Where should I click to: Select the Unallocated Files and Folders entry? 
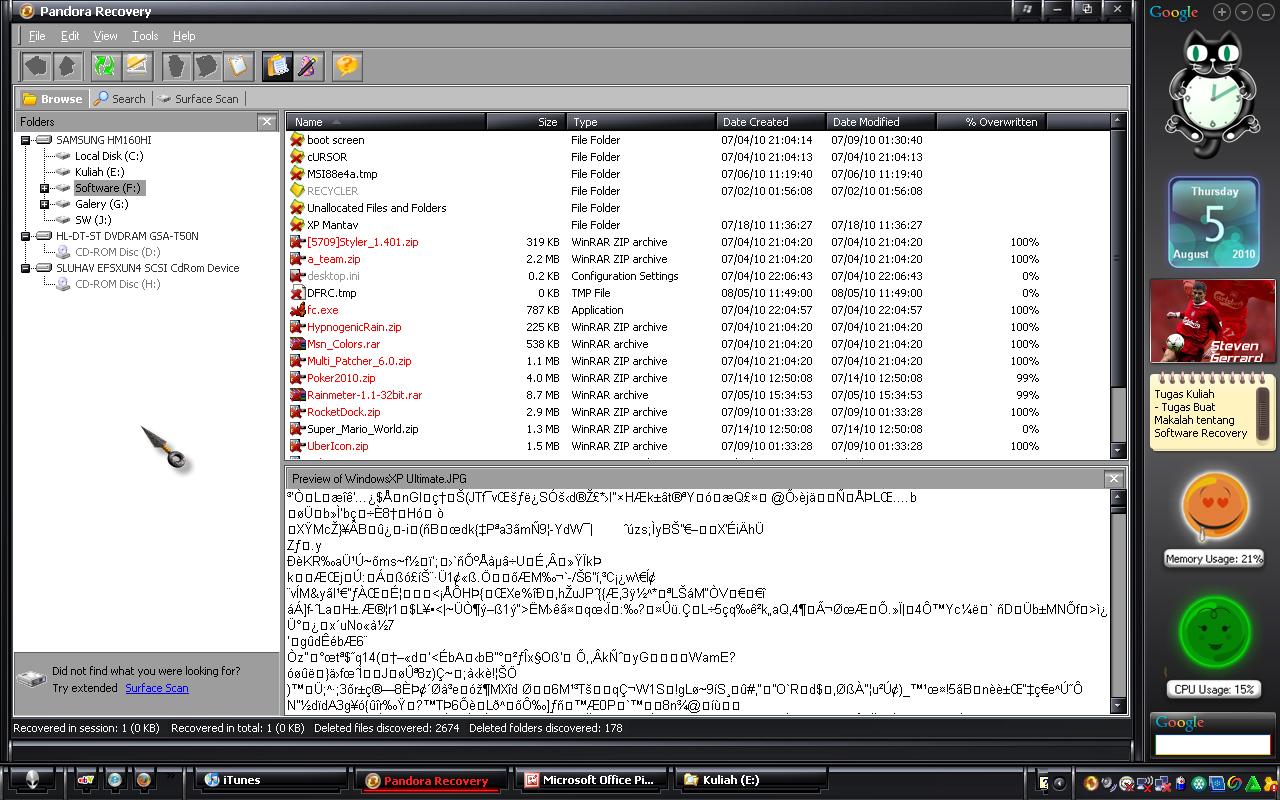click(x=376, y=208)
